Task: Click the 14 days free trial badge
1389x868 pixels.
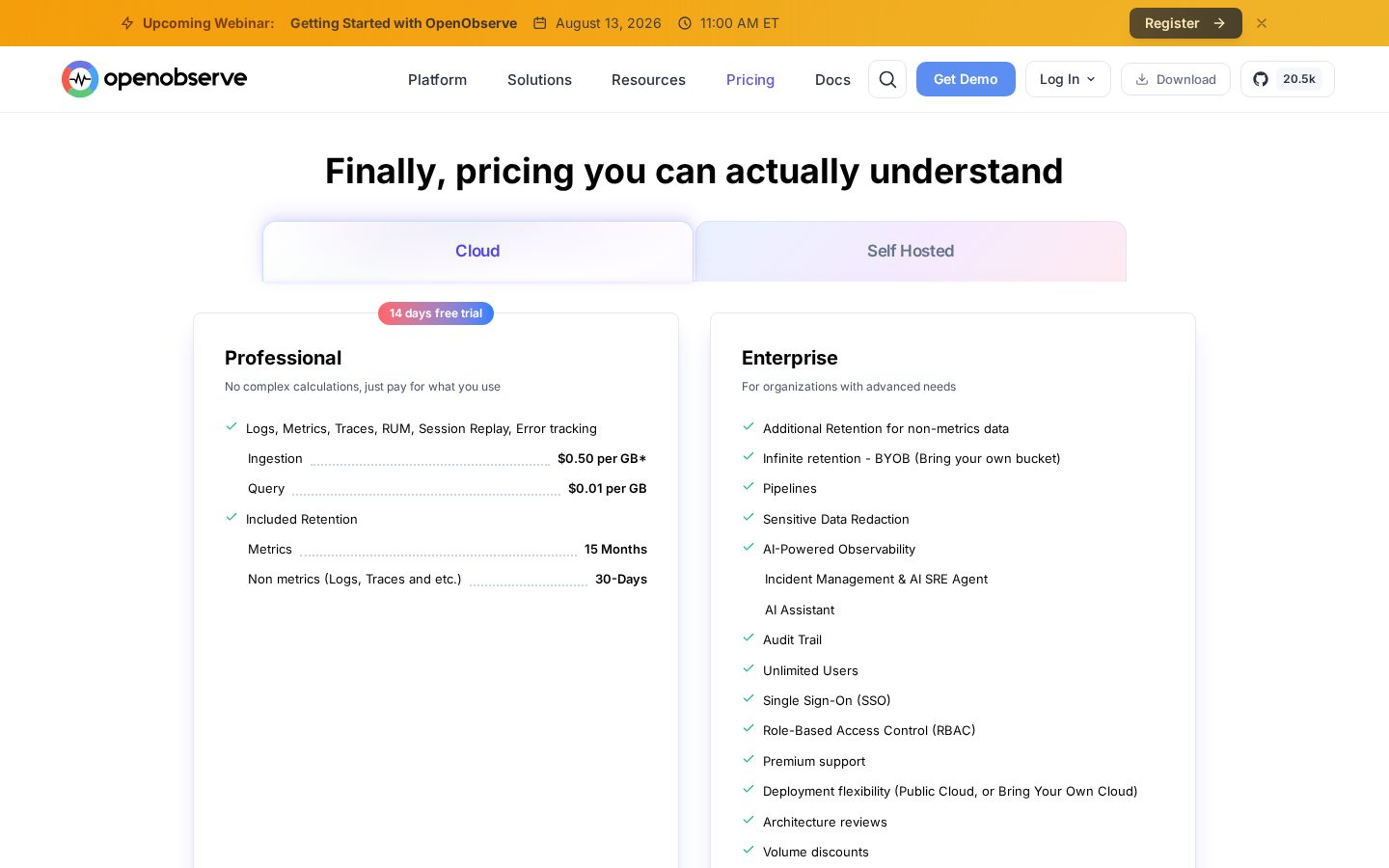Action: pyautogui.click(x=436, y=313)
